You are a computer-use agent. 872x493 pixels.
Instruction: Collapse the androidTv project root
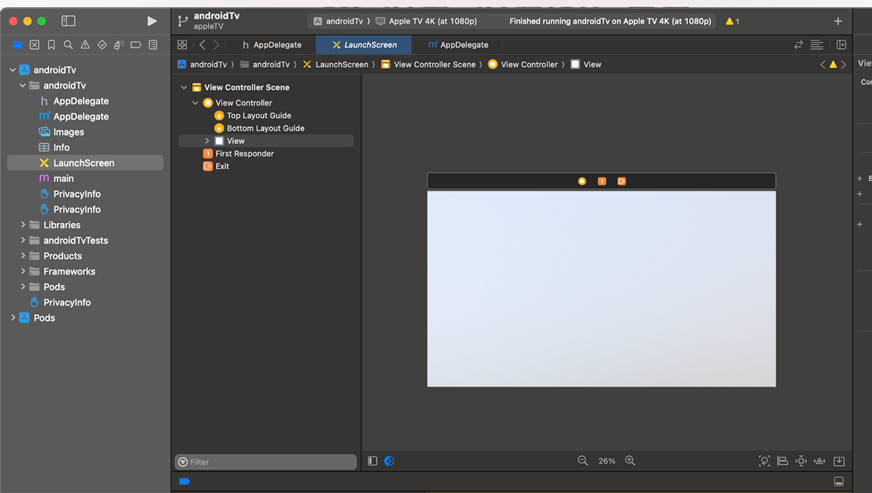(13, 70)
